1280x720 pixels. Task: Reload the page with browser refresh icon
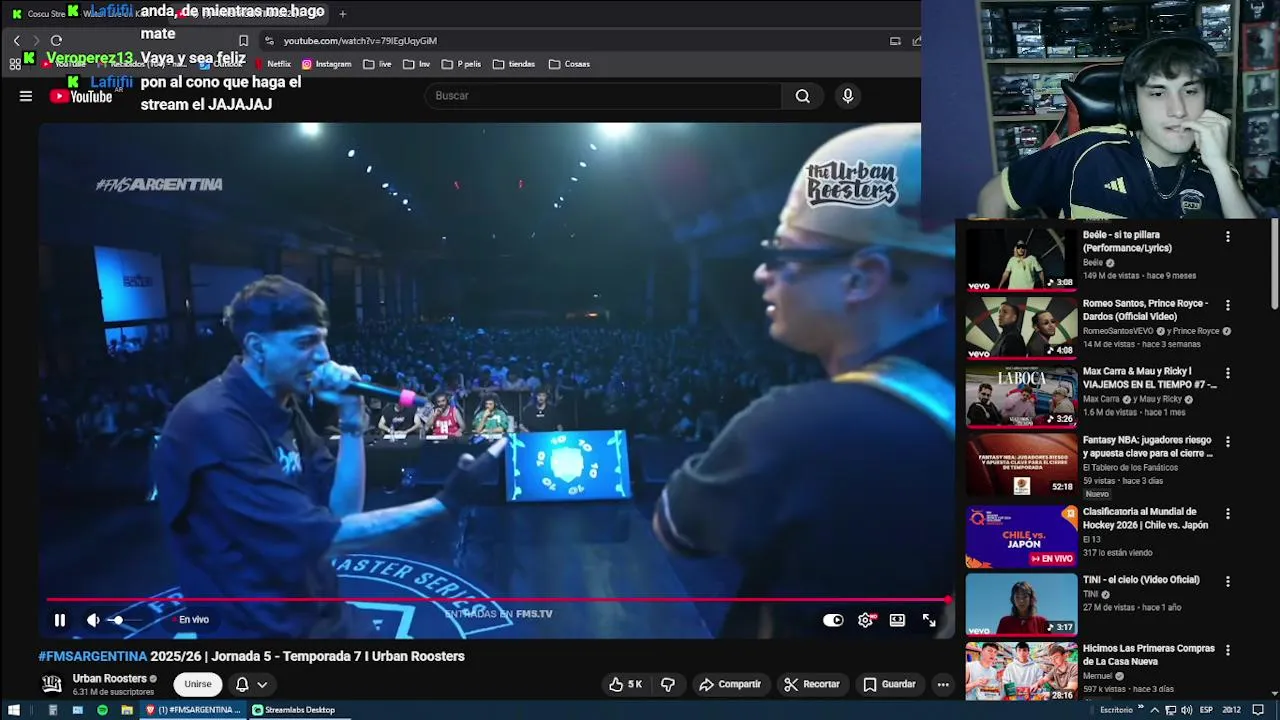(x=56, y=41)
